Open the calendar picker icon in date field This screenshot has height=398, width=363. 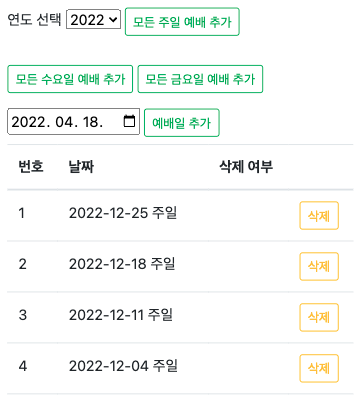pos(129,121)
